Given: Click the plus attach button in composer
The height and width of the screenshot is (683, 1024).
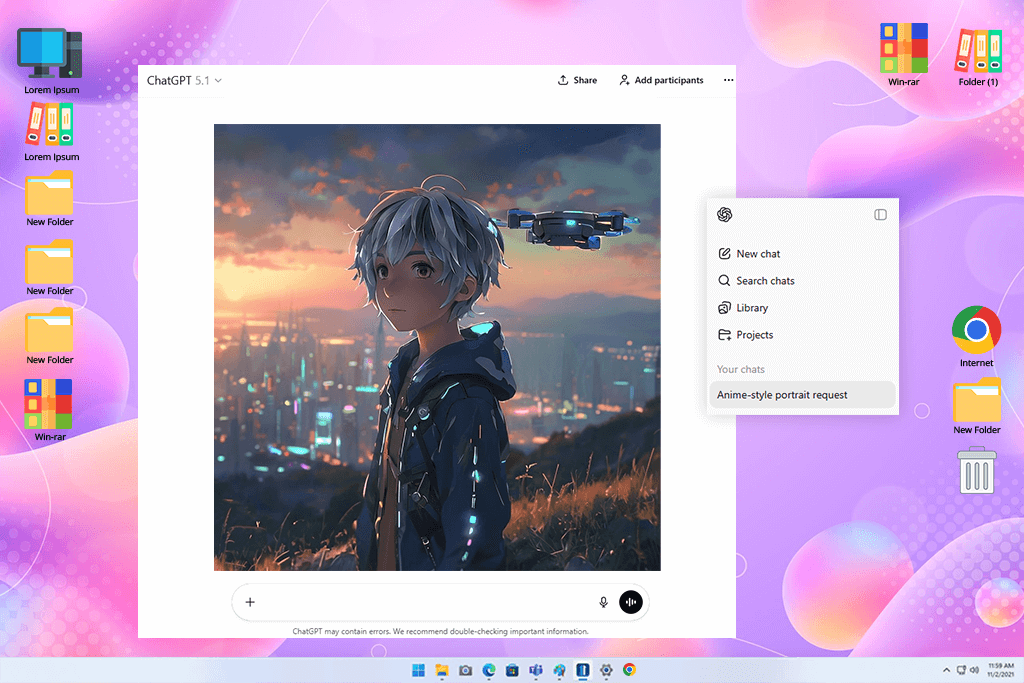Looking at the screenshot, I should point(250,602).
